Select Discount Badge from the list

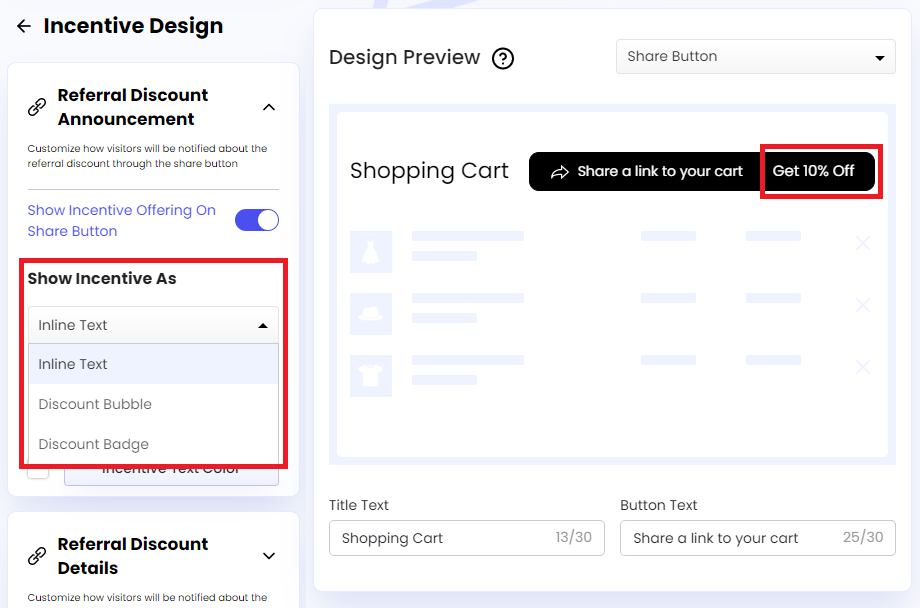point(94,443)
